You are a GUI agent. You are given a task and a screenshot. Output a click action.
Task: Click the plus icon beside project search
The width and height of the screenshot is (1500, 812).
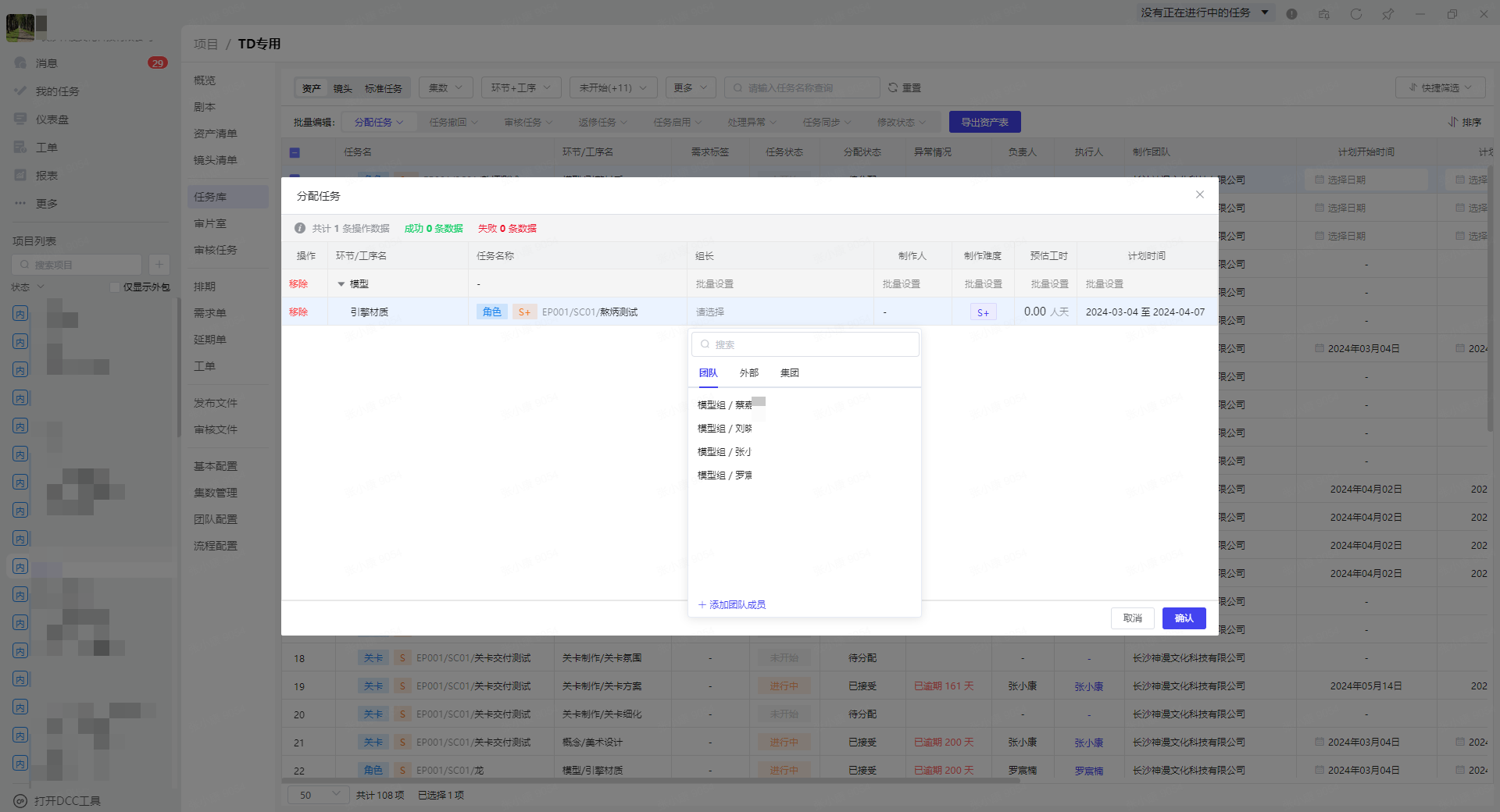159,265
